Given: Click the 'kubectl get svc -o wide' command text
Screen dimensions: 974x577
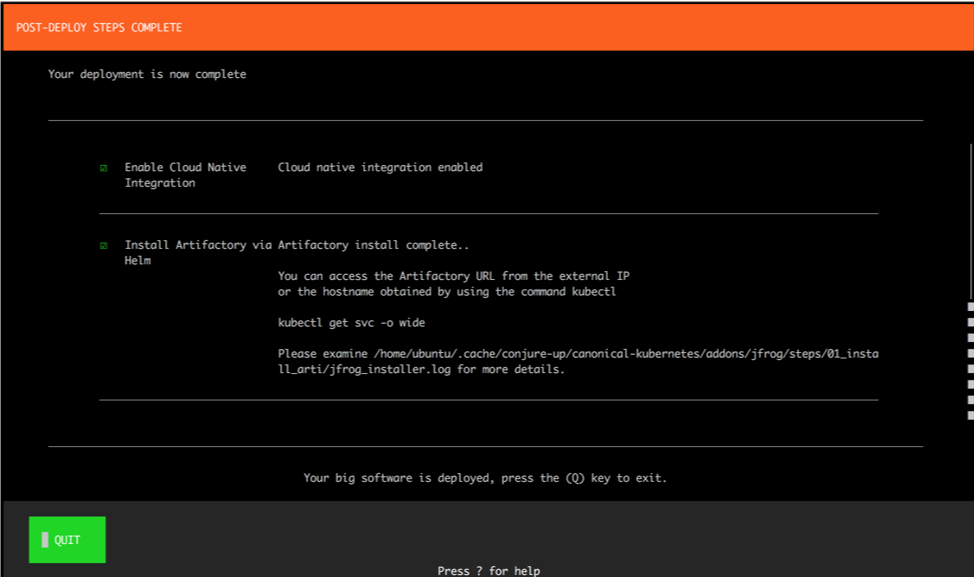Looking at the screenshot, I should click(x=352, y=322).
